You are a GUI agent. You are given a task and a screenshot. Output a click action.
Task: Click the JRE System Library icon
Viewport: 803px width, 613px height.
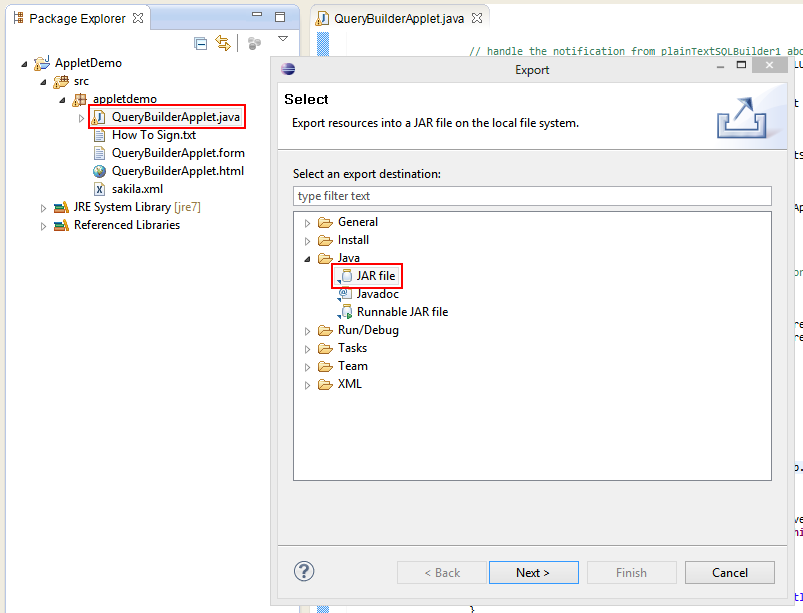click(61, 207)
